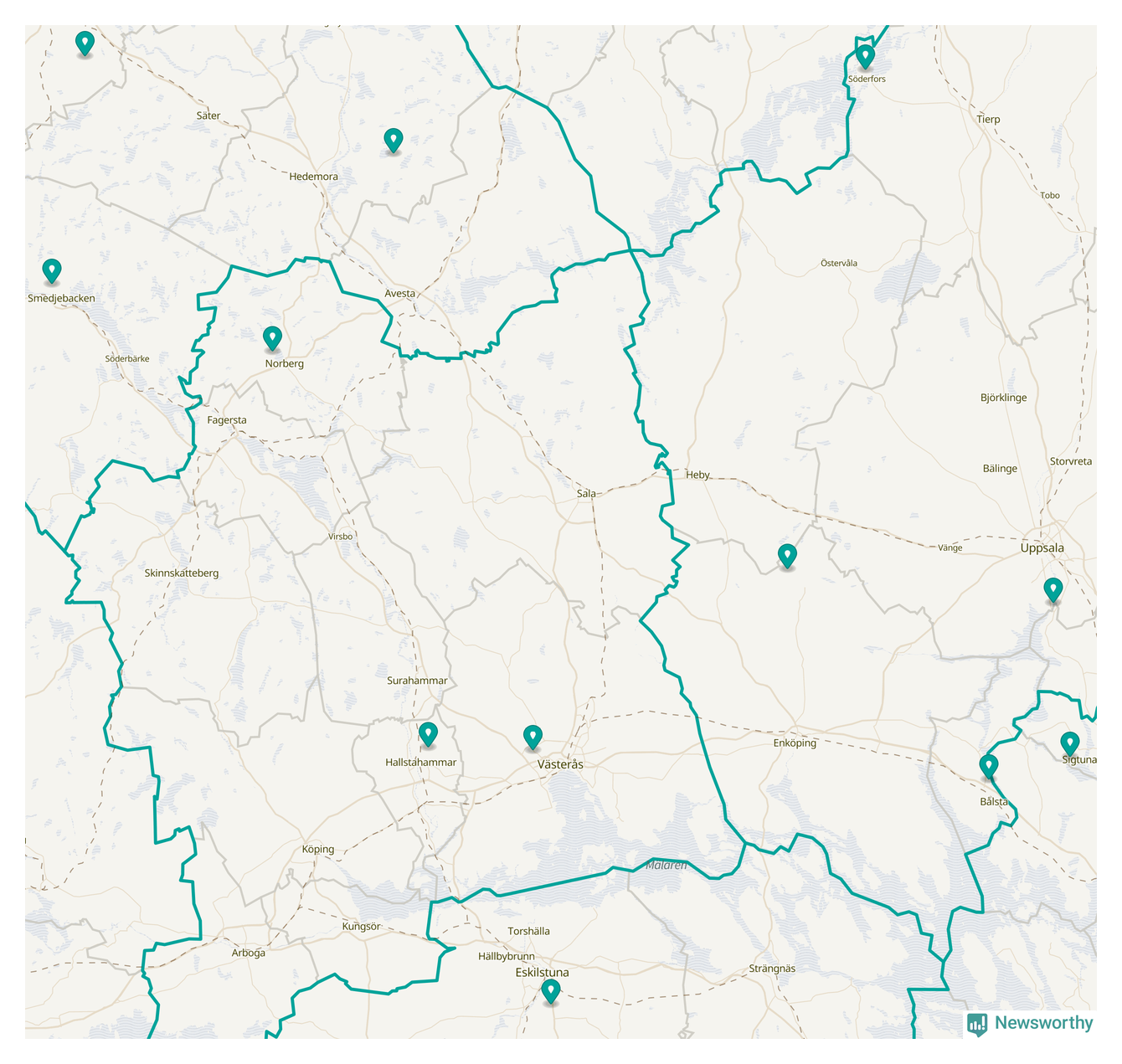
Task: Click the Kungsör label
Action: (362, 927)
